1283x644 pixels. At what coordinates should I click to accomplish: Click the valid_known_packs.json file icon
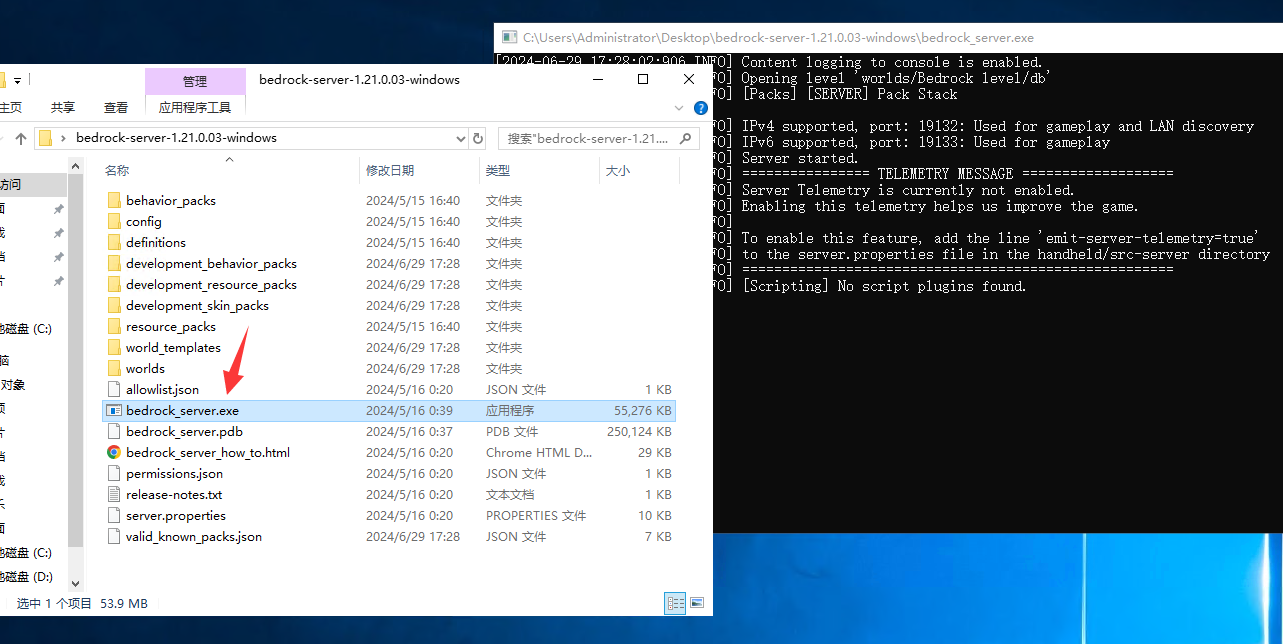click(x=114, y=536)
